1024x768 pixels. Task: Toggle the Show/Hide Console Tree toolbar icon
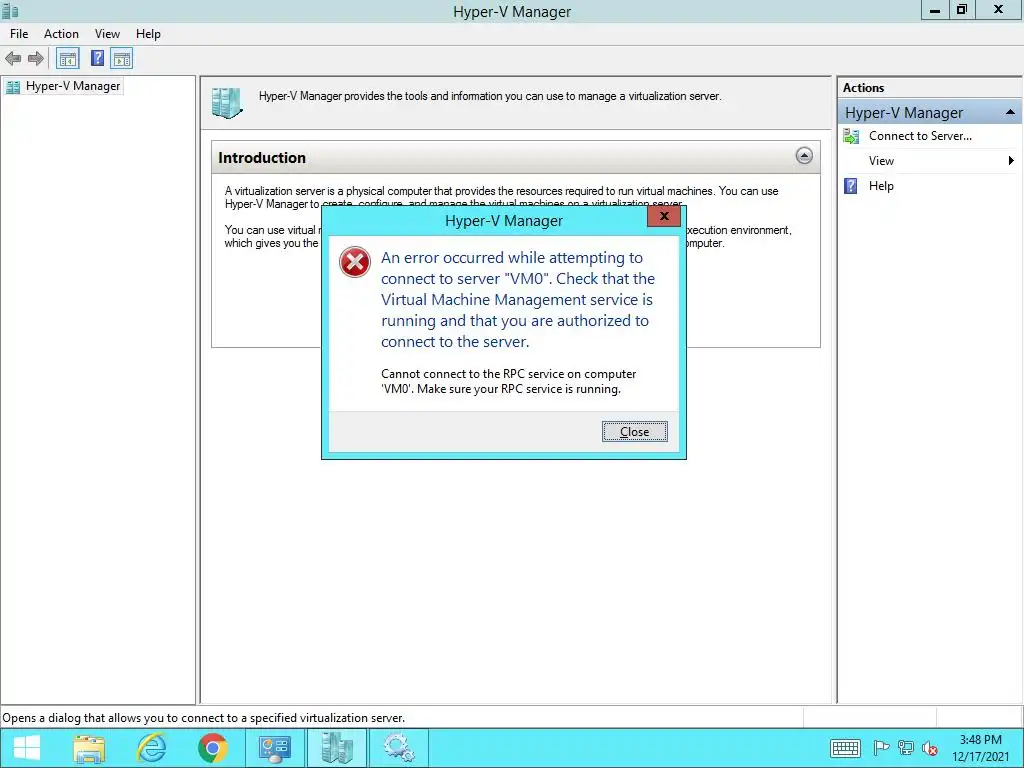pyautogui.click(x=68, y=59)
